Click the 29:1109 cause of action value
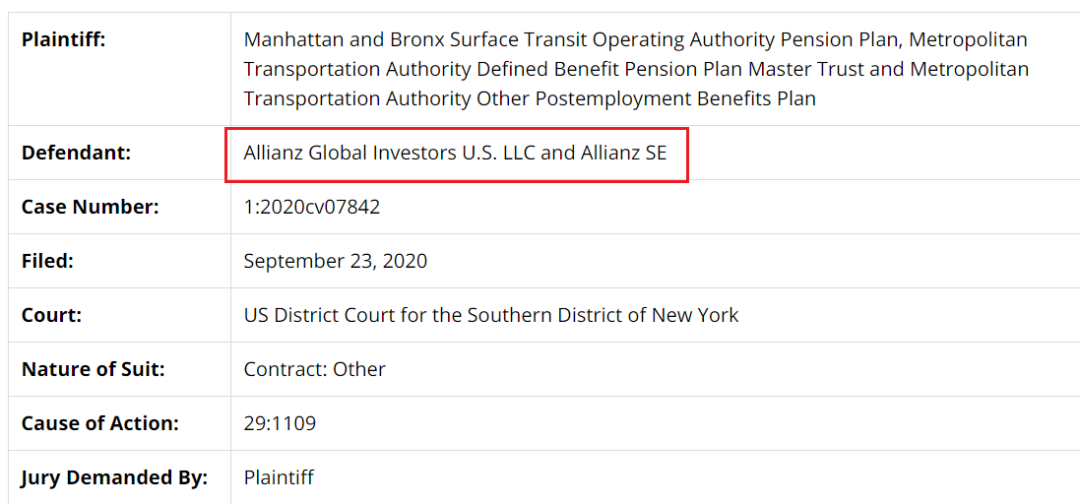The width and height of the screenshot is (1080, 504). [280, 423]
